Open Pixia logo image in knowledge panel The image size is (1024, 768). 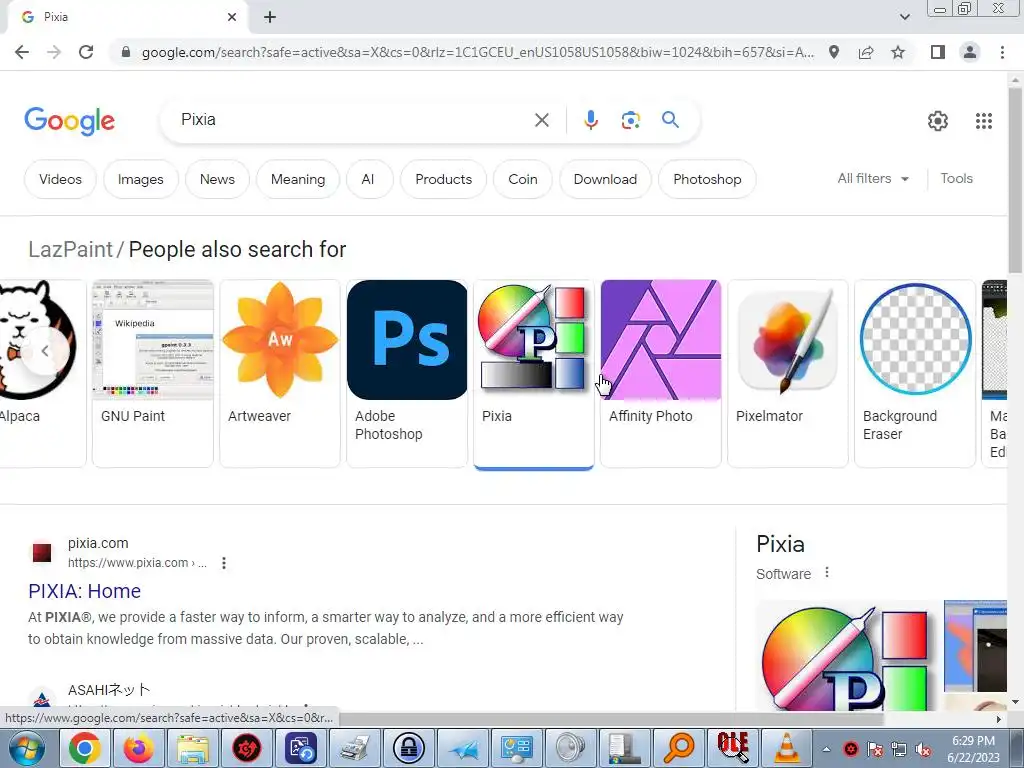coord(848,656)
